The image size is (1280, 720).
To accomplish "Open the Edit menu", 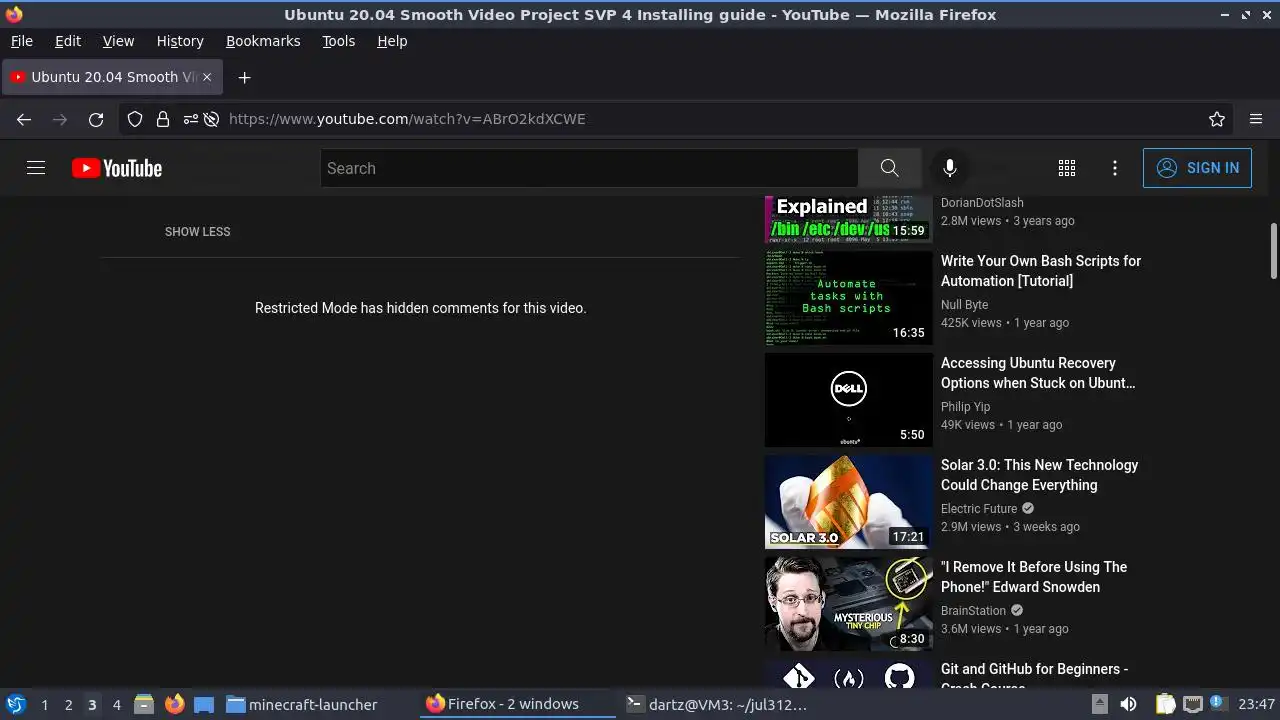I will coord(68,41).
